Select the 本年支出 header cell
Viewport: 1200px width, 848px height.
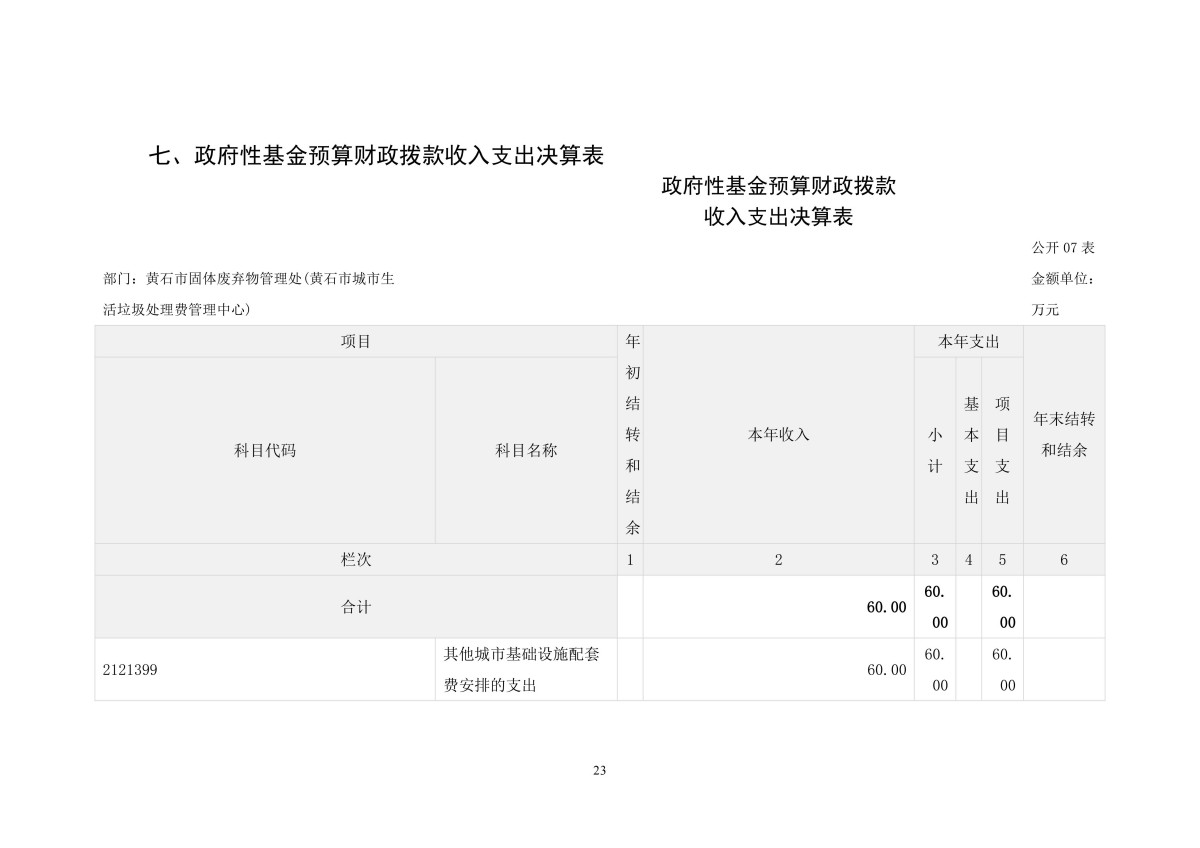[x=968, y=342]
